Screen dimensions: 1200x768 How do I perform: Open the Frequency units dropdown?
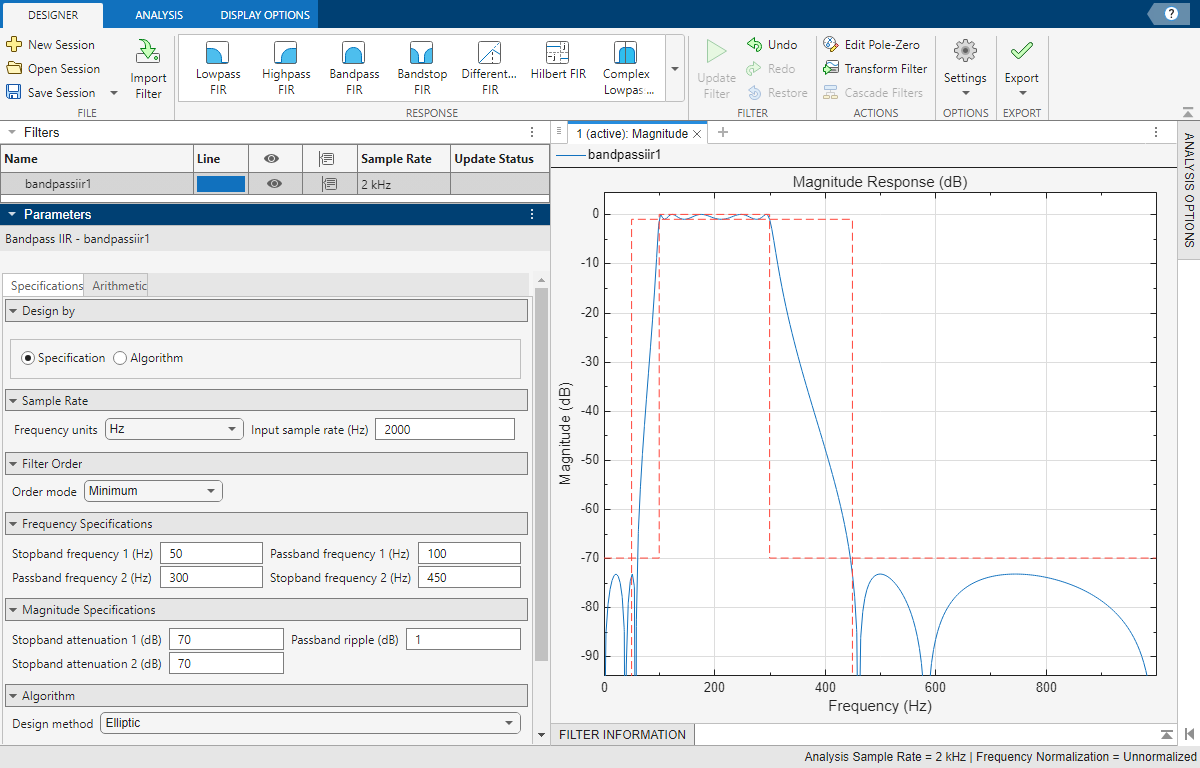point(173,428)
